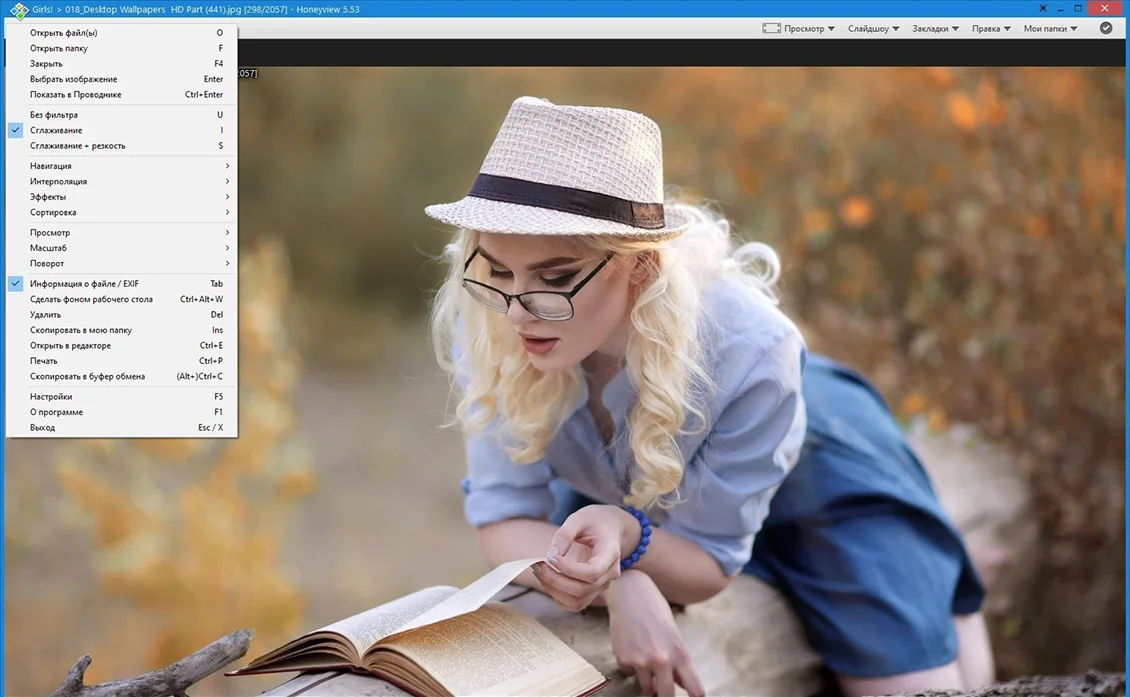Click the round checkmark icon in the toolbar

[x=1105, y=28]
